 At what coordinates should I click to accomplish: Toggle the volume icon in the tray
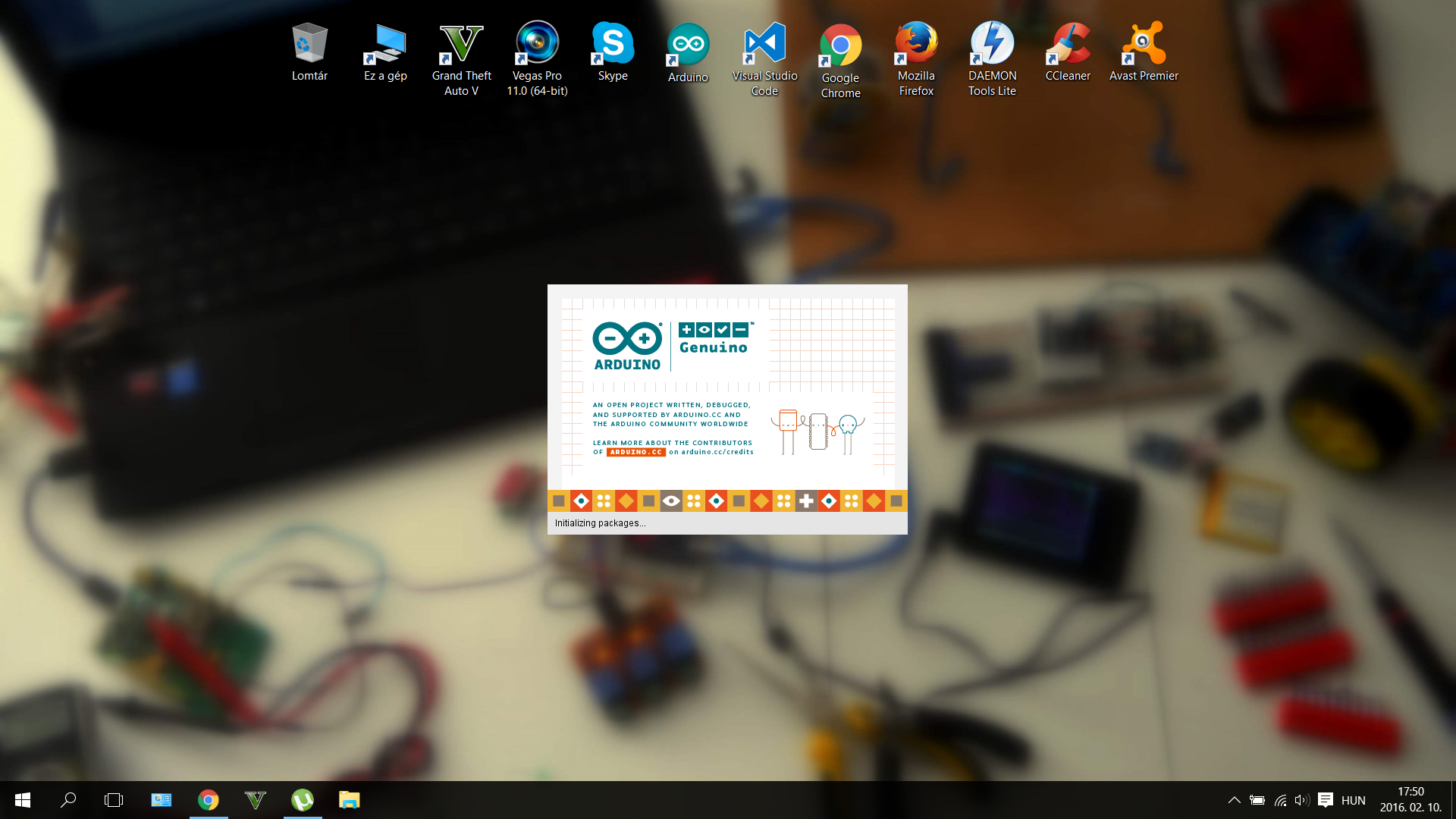tap(1302, 800)
